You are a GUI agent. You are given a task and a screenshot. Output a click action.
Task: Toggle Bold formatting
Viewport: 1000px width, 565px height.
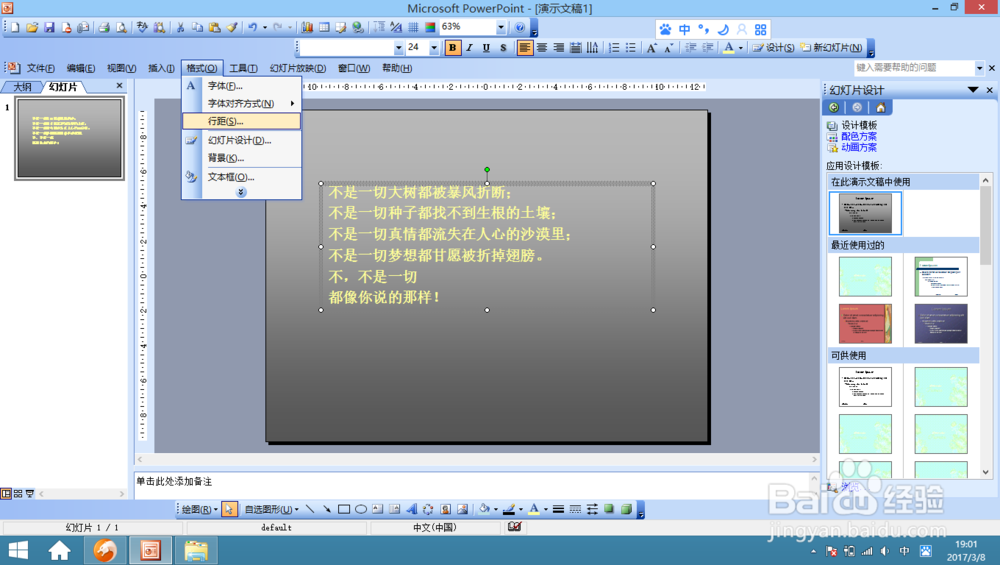[x=452, y=48]
